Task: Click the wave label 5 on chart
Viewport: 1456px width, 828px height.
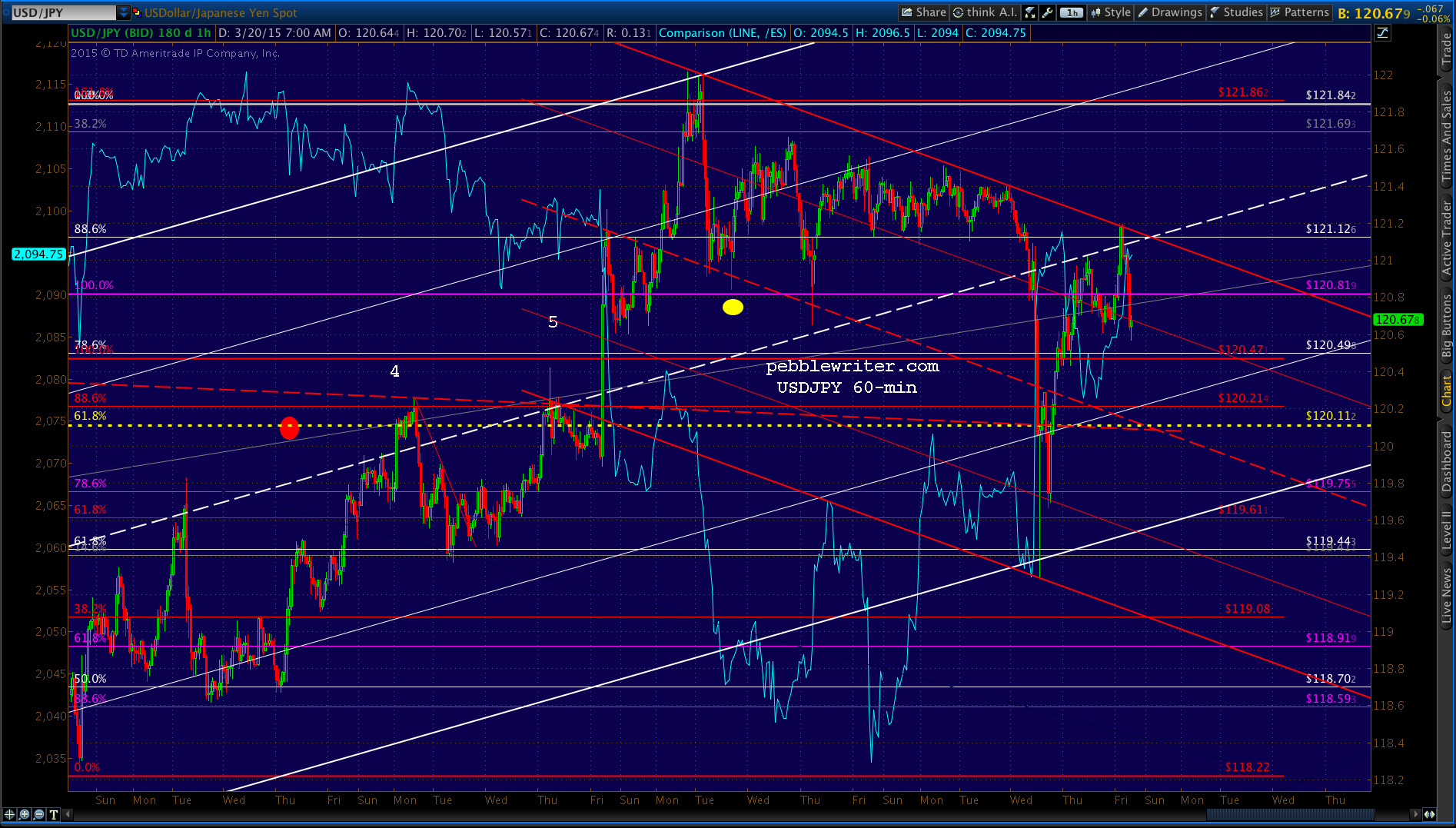Action: (x=553, y=322)
